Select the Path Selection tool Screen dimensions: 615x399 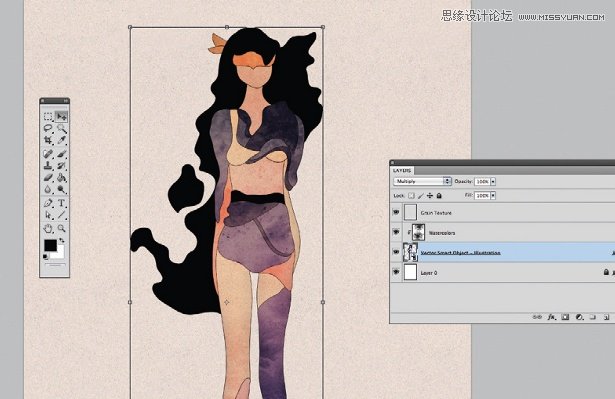[x=48, y=215]
